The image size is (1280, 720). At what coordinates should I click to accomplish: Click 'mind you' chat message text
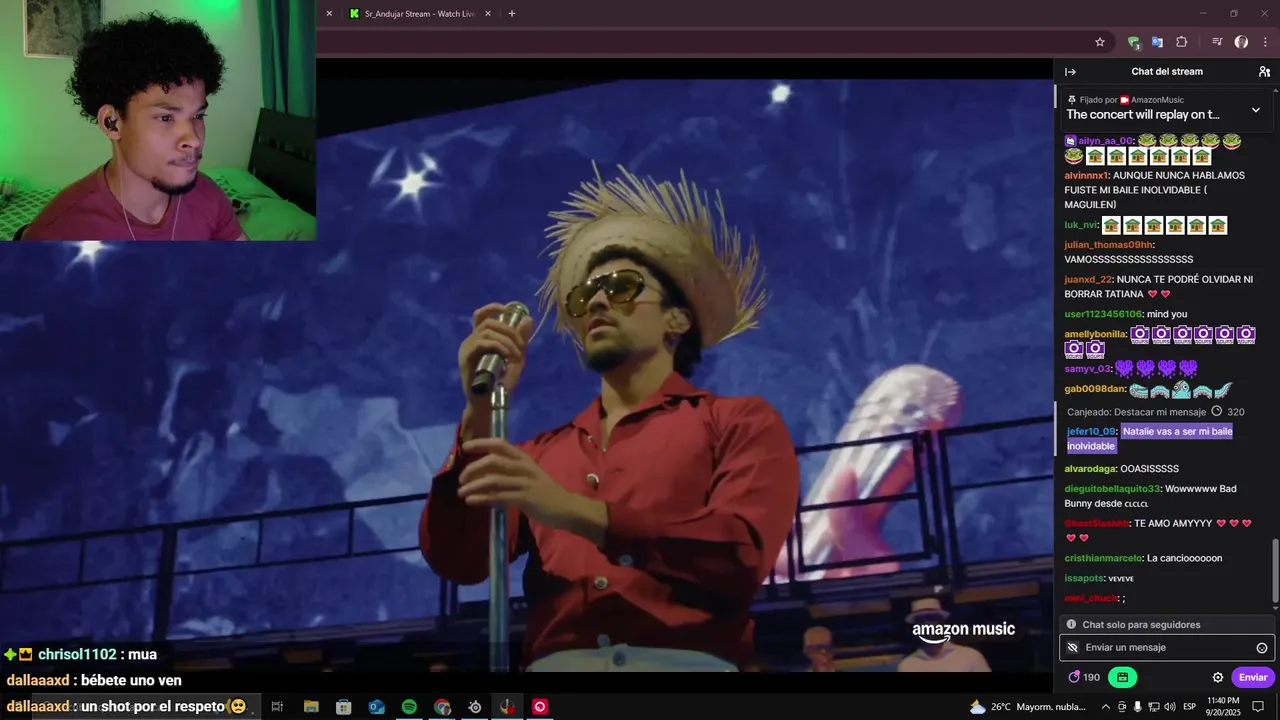coord(1167,314)
